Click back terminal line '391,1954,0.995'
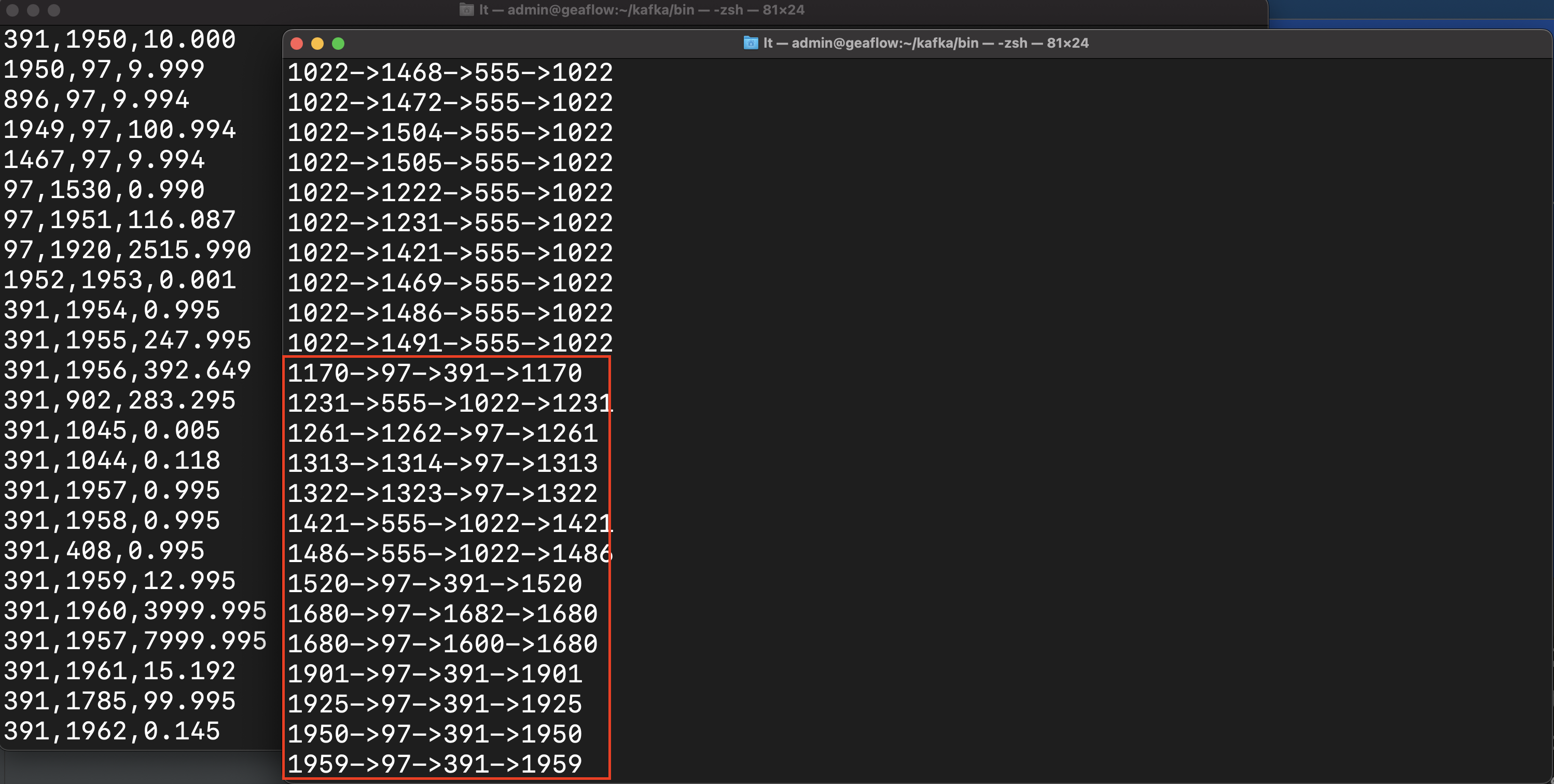Viewport: 1554px width, 784px height. click(112, 311)
